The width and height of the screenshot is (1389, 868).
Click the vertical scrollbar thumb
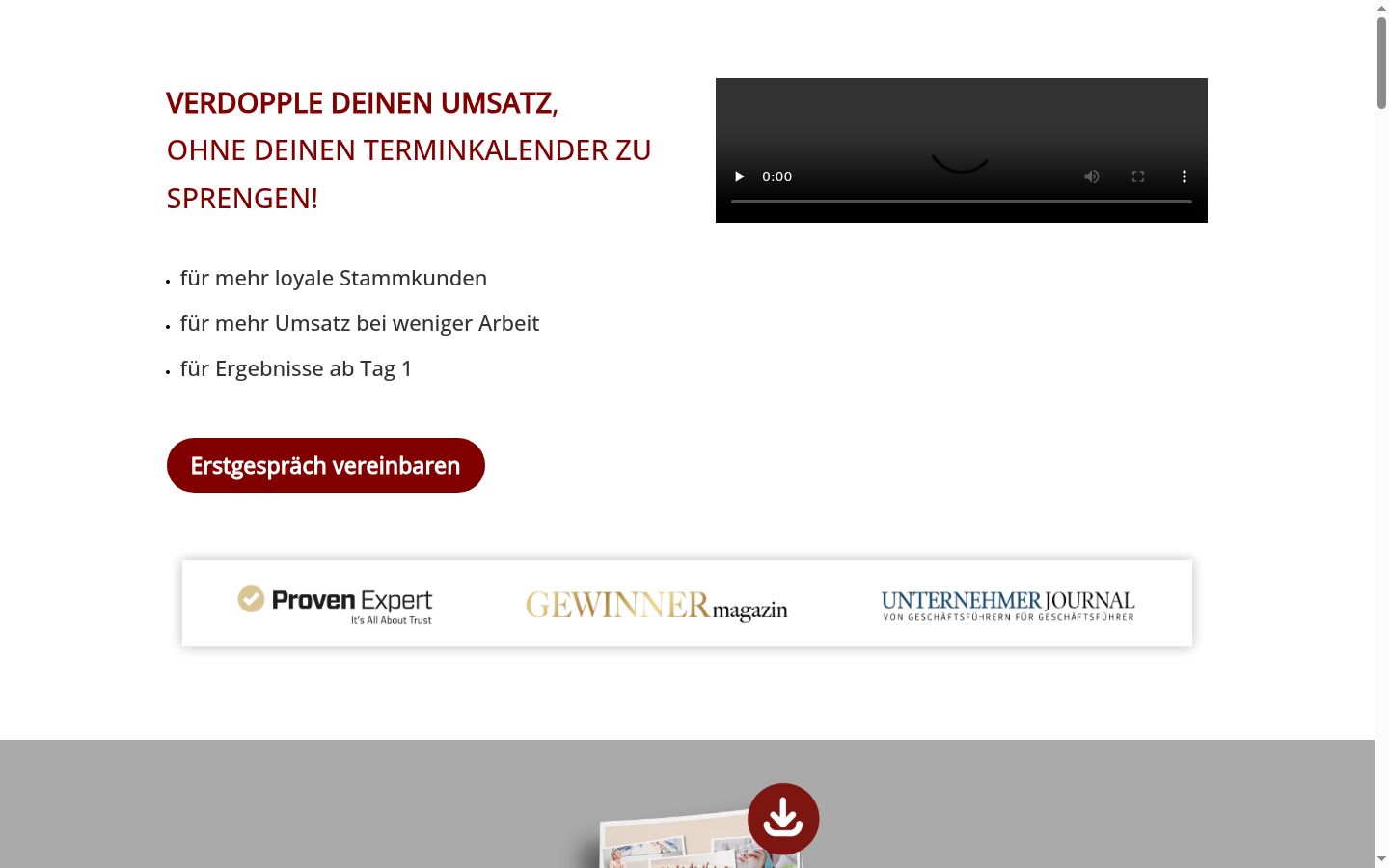coord(1381,63)
